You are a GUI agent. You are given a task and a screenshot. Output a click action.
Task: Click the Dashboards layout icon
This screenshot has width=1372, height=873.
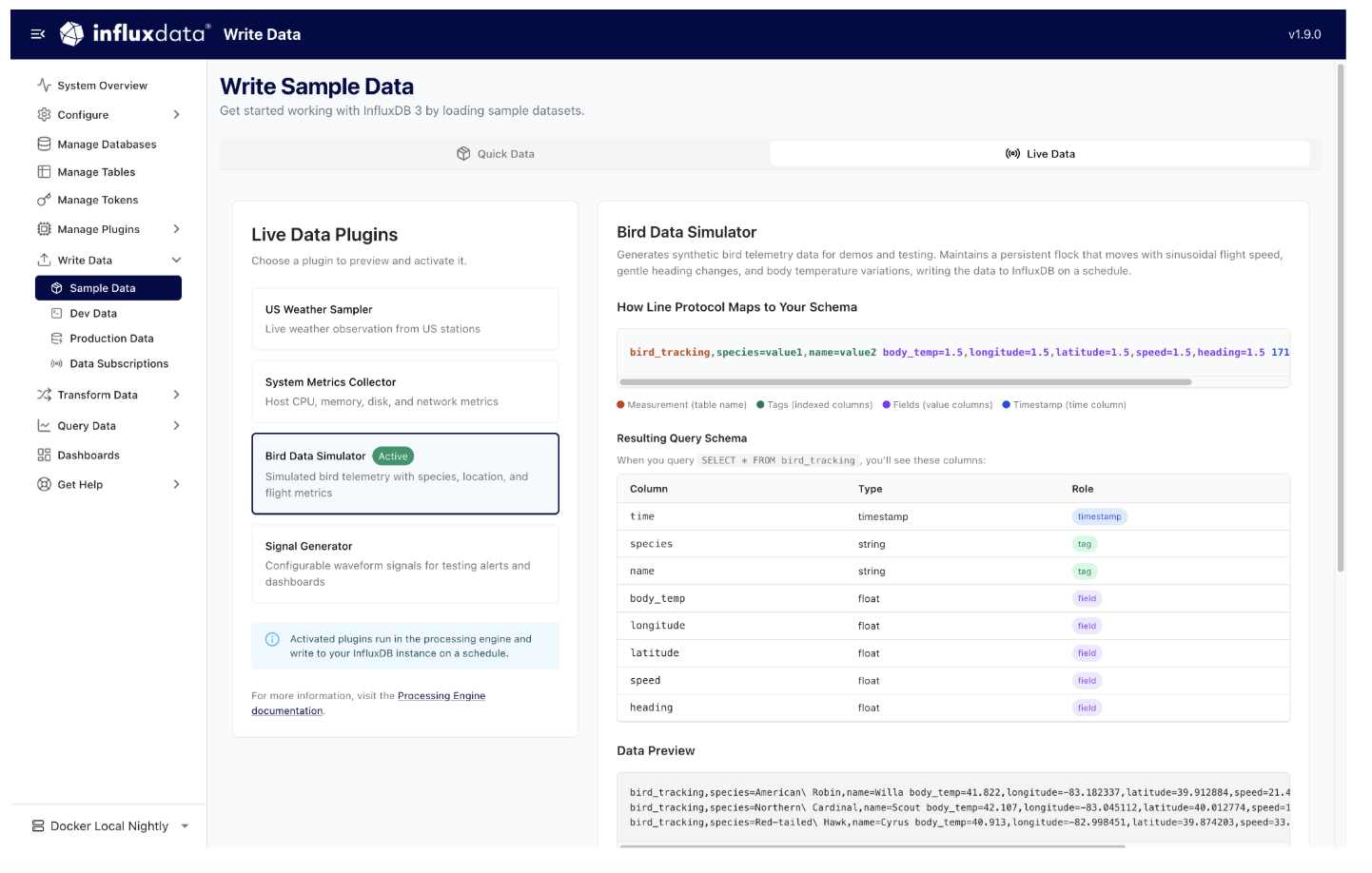(x=44, y=455)
